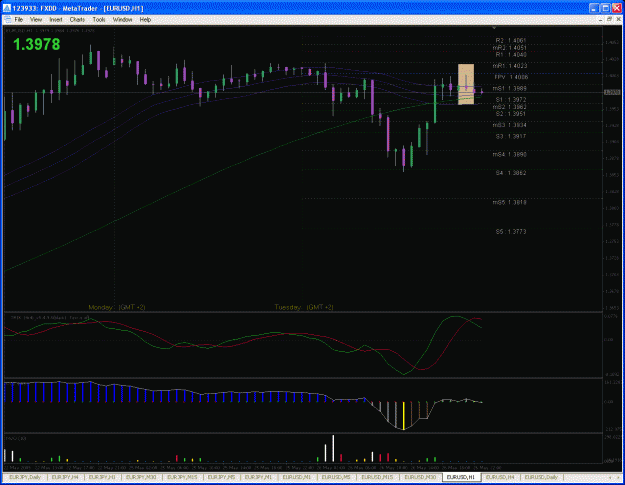Select the active EURUSD,H1 chart tab

[x=461, y=477]
